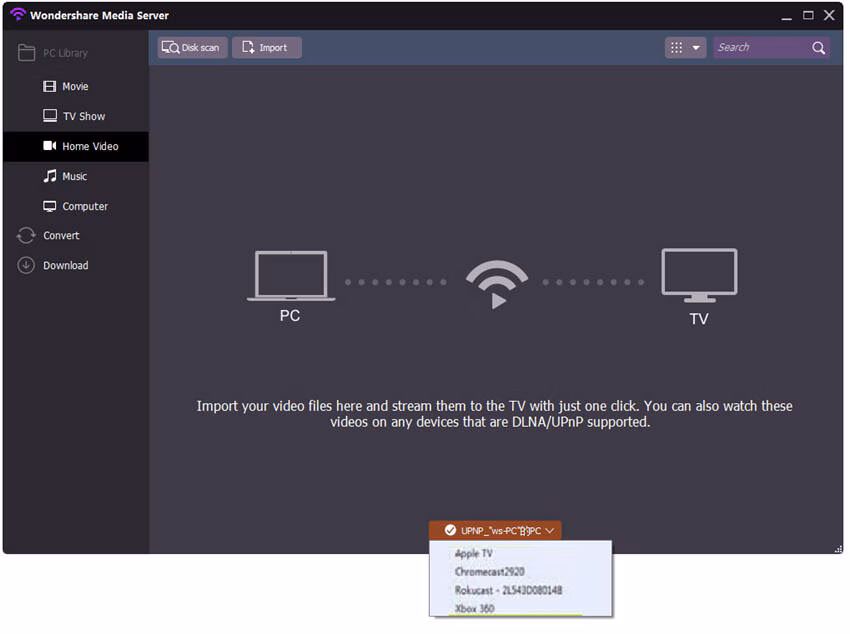Expand the UPNP device dropdown chevron
The height and width of the screenshot is (634, 850).
[550, 531]
